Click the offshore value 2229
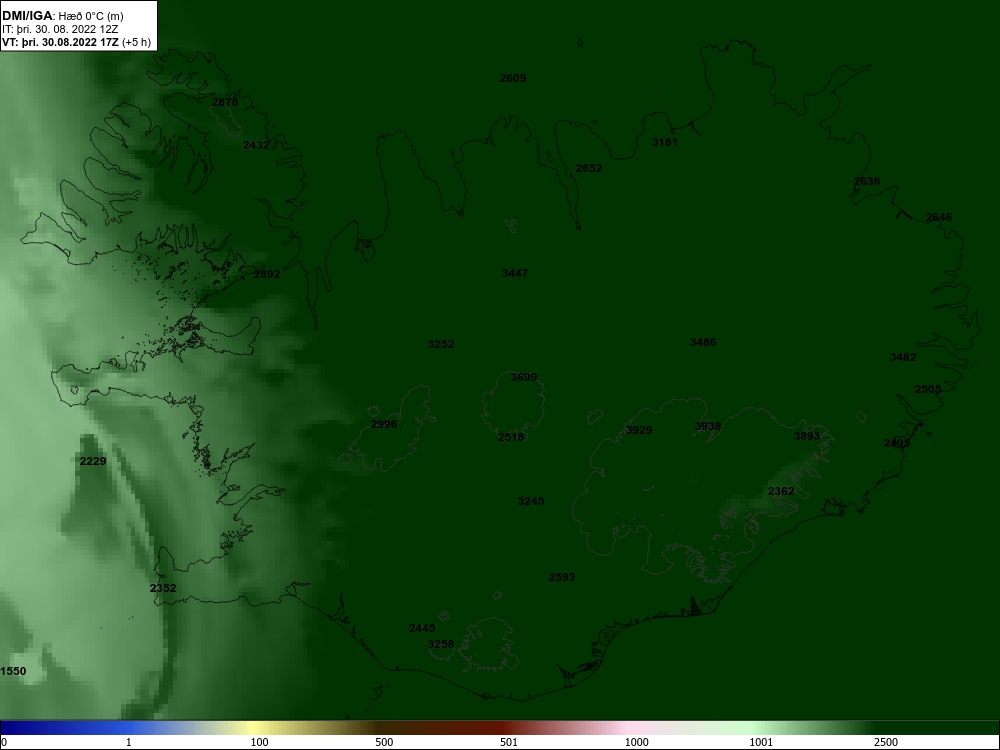1000x750 pixels. tap(93, 461)
